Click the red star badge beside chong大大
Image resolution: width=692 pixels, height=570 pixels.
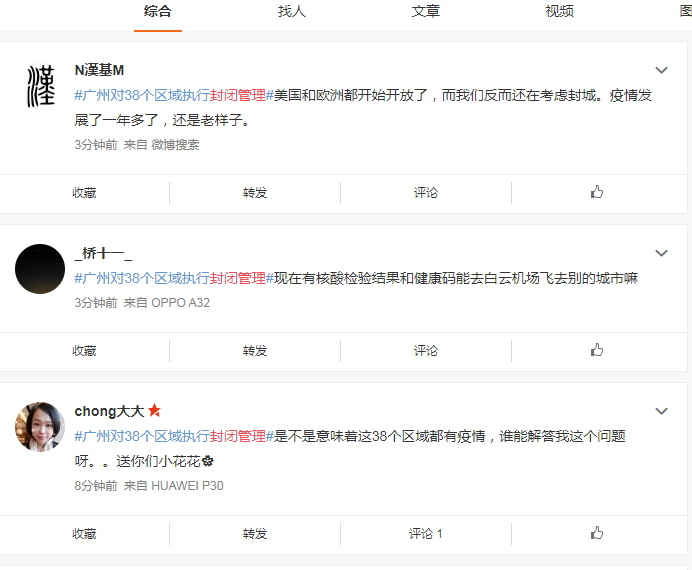coord(154,411)
